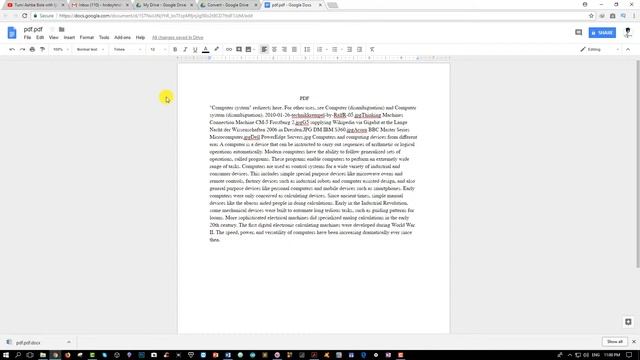Open the taskbar search icon
The image size is (640, 360).
point(18,355)
